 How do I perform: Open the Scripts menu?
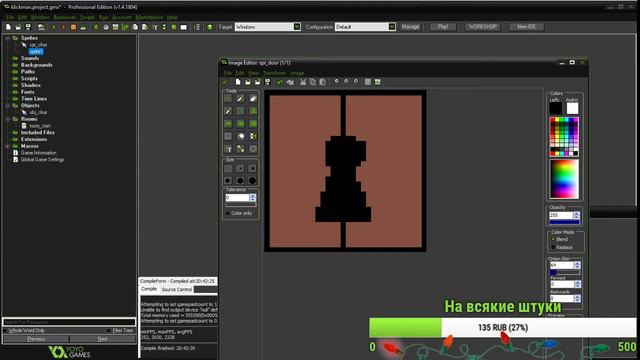[x=87, y=17]
